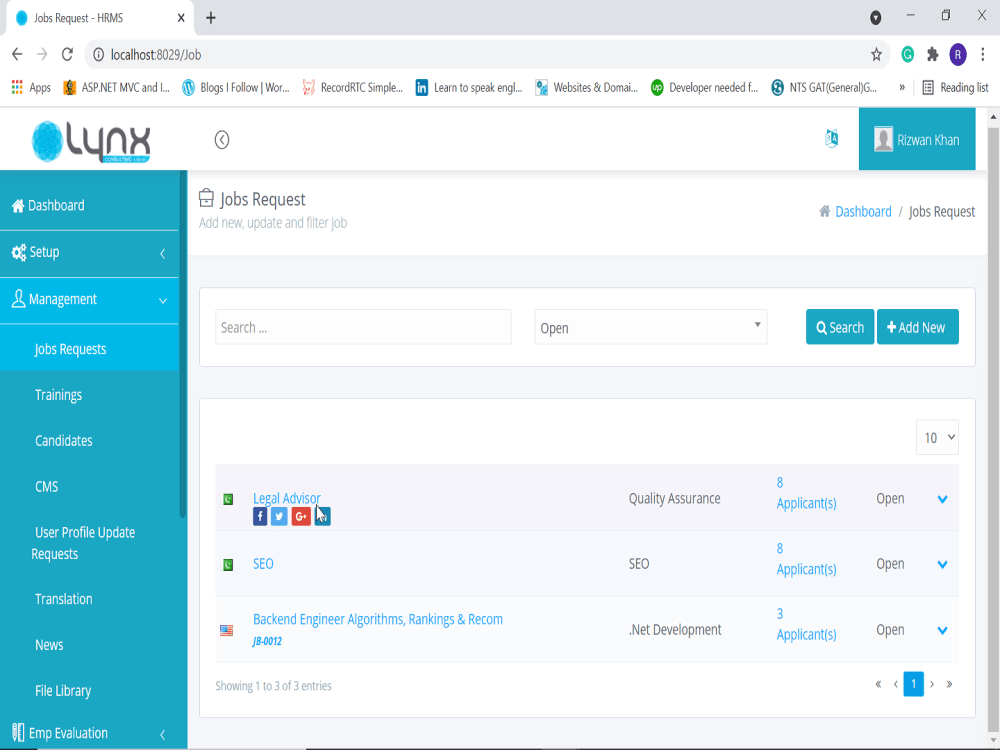This screenshot has width=1000, height=750.
Task: Open the browser extensions puzzle icon
Action: pyautogui.click(x=932, y=55)
